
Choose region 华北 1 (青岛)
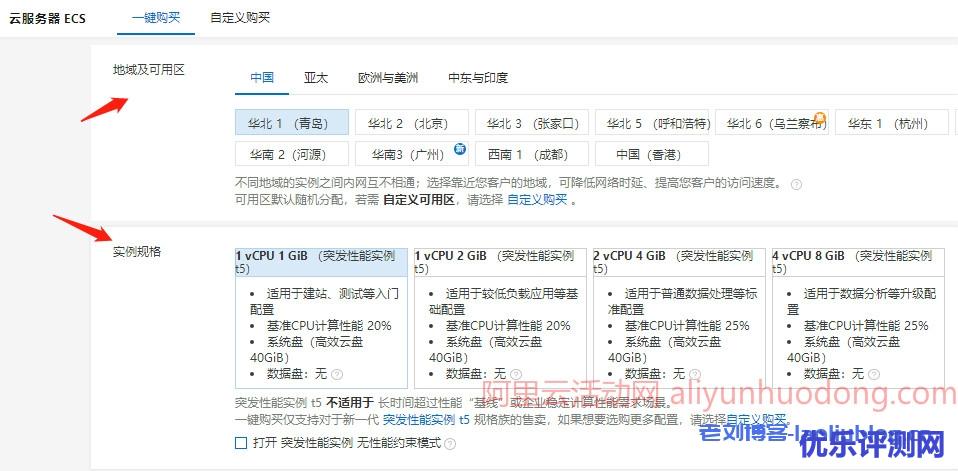(x=291, y=122)
